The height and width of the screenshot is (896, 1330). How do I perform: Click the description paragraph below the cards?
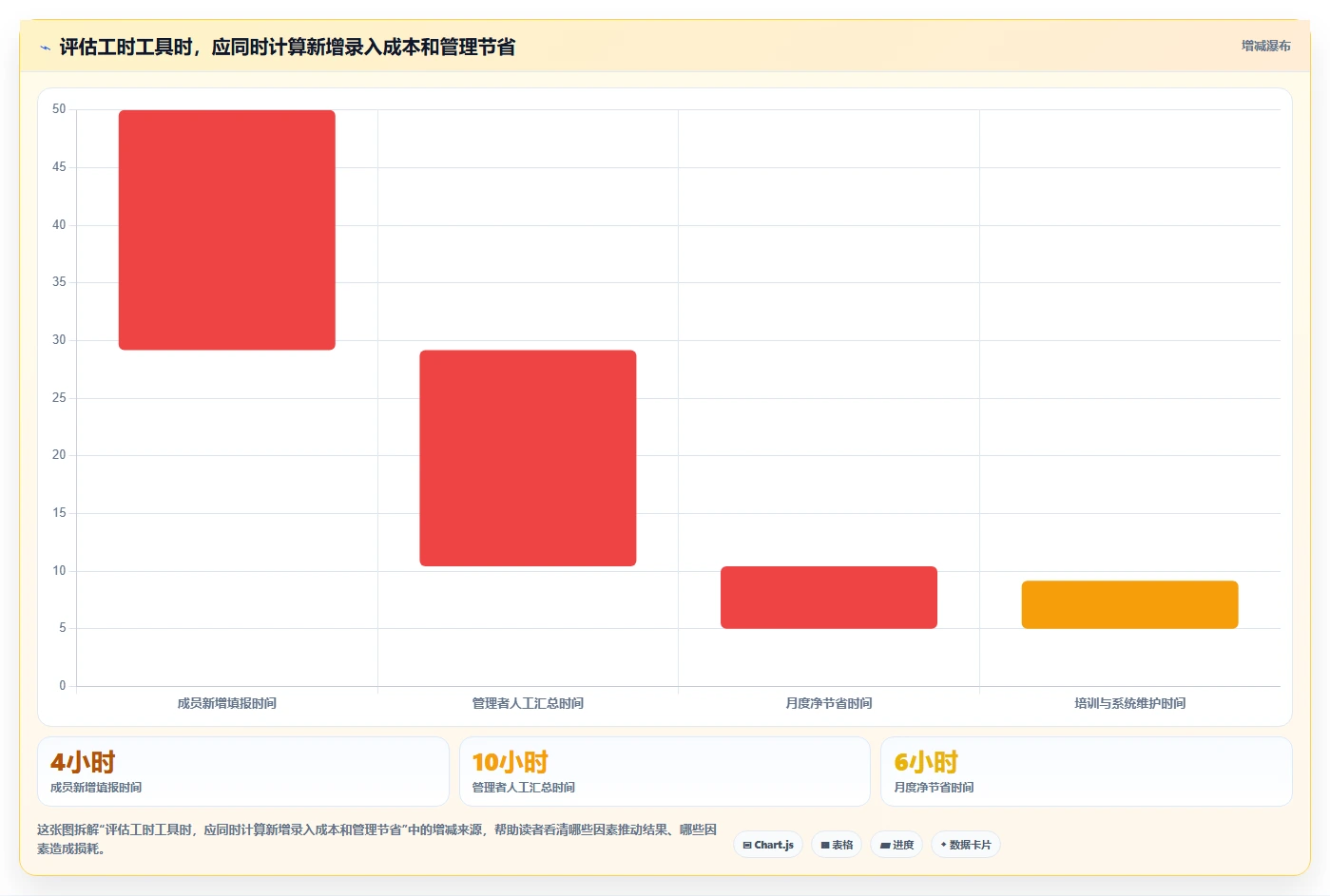point(377,839)
